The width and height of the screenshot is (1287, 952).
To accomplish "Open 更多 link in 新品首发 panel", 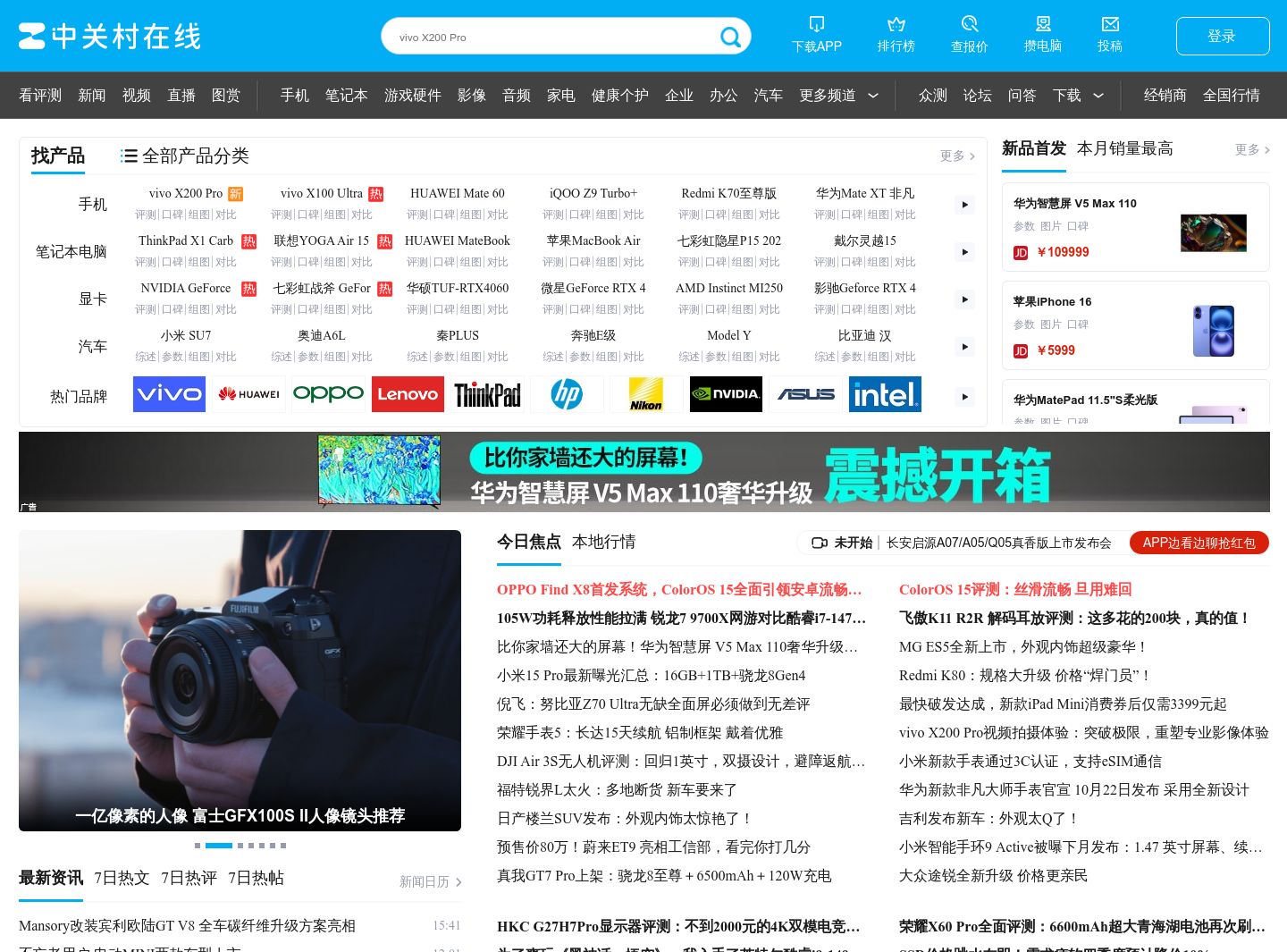I will [1252, 149].
